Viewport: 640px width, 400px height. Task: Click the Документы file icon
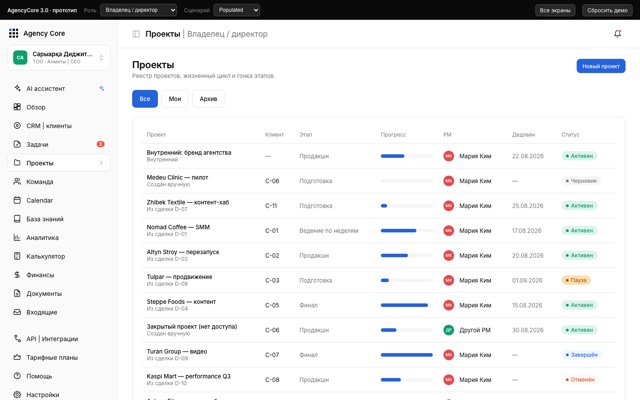coord(17,293)
